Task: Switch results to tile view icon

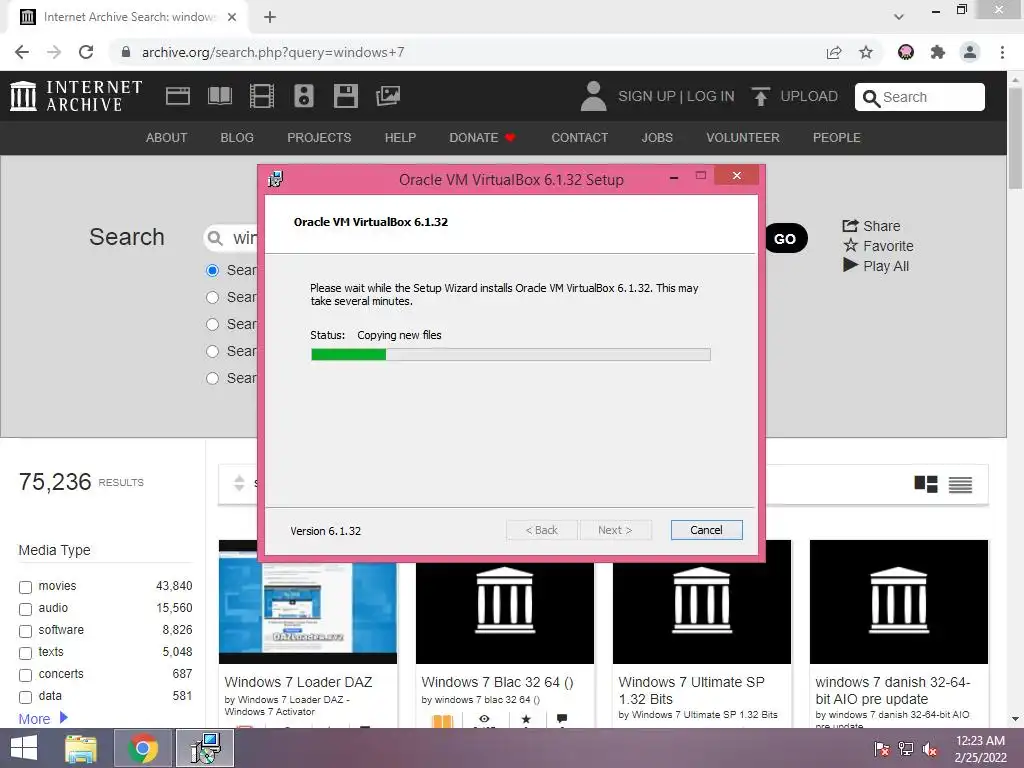Action: coord(926,484)
